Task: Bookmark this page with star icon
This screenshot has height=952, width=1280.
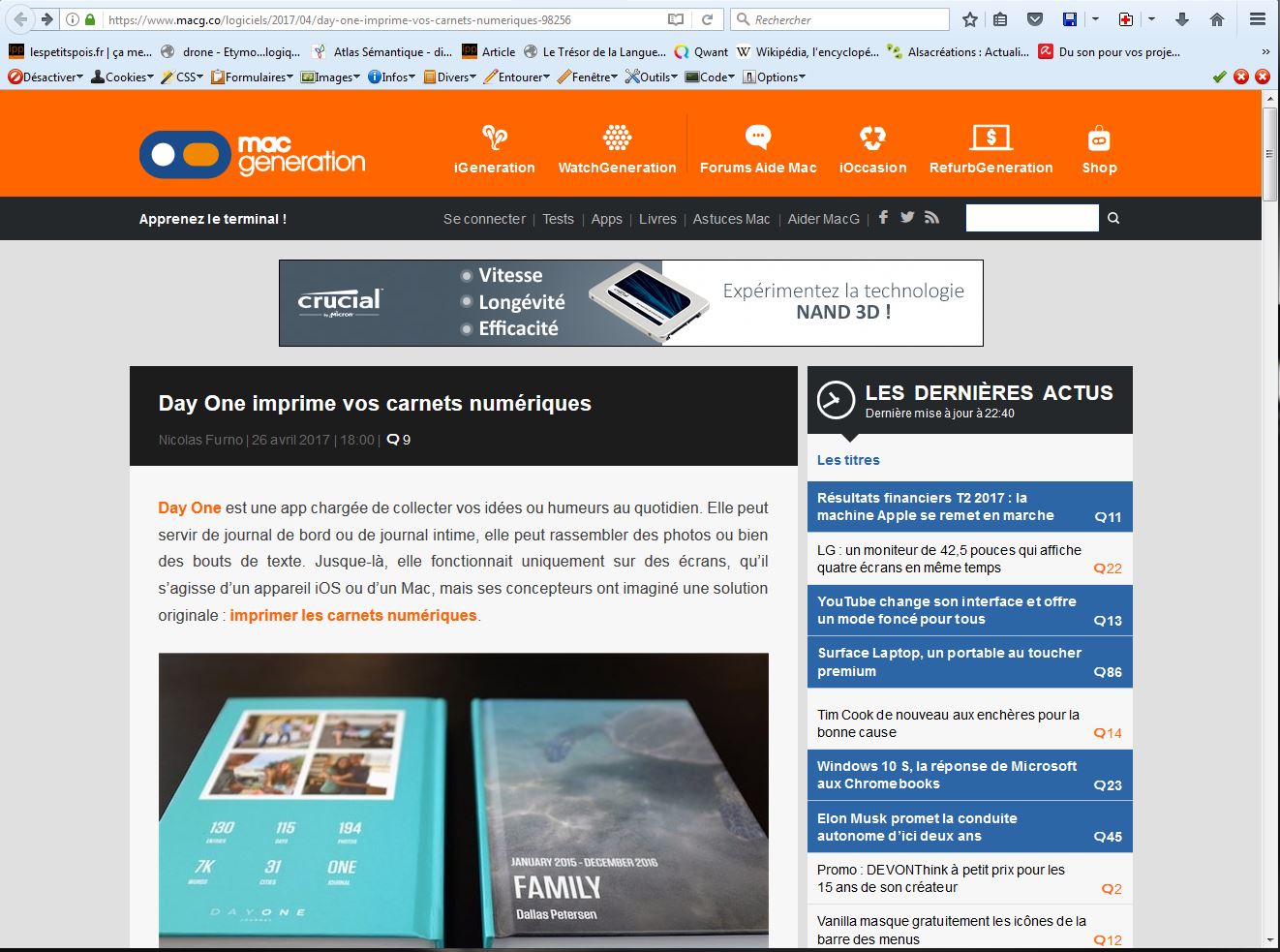Action: click(x=970, y=19)
